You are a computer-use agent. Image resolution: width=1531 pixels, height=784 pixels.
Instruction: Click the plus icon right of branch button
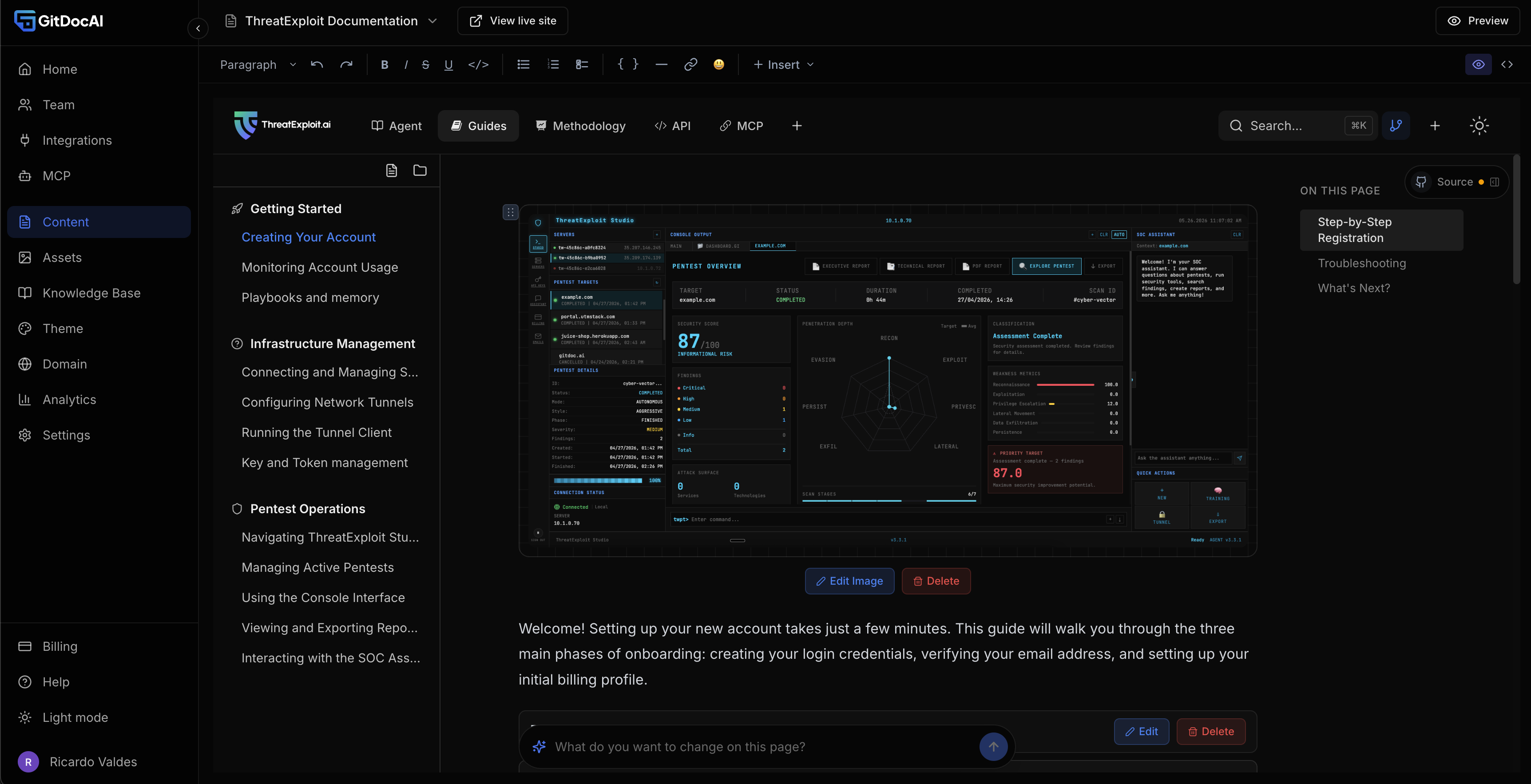click(1435, 126)
